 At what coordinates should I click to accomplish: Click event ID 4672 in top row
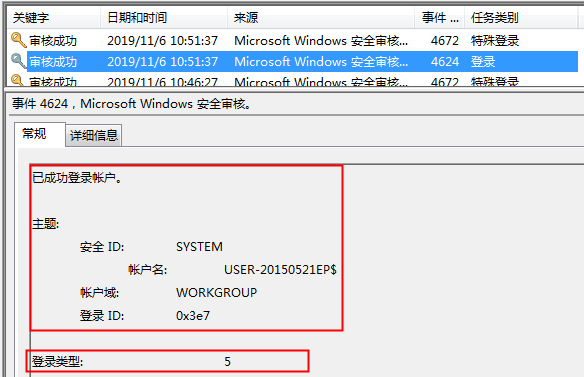click(x=445, y=41)
